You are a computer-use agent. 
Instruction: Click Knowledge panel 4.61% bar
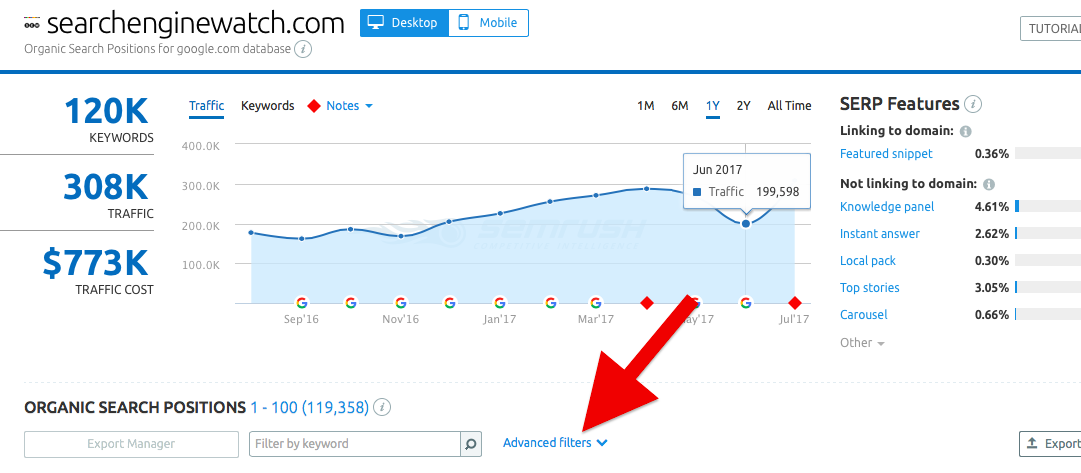[1048, 207]
